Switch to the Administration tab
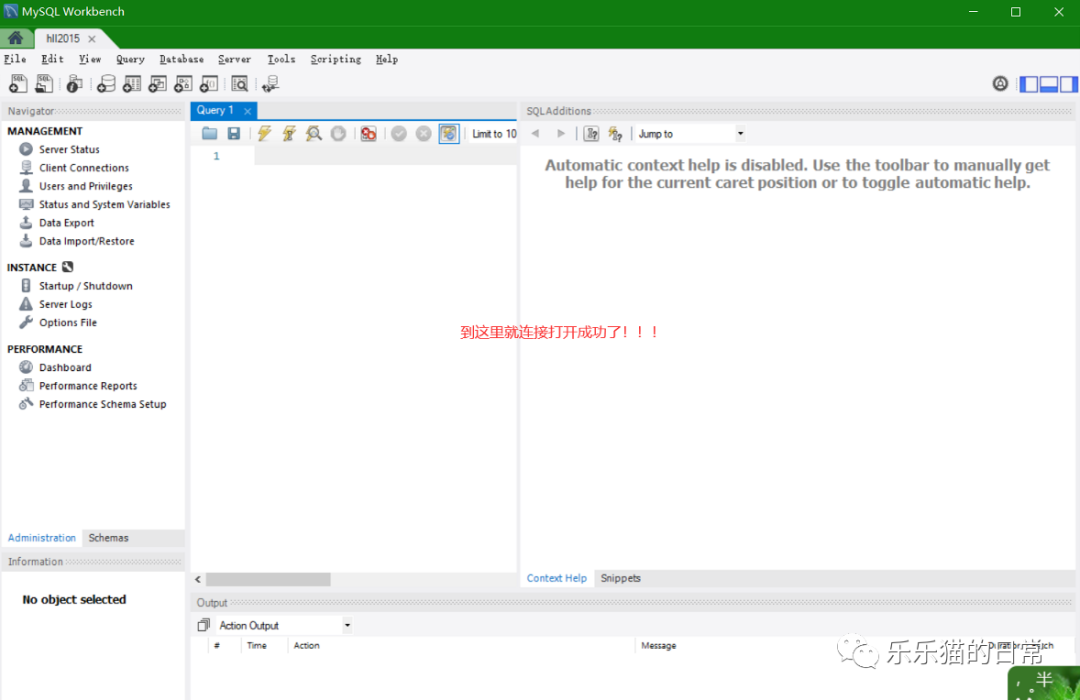Screen dimensions: 1080x700 (41, 538)
